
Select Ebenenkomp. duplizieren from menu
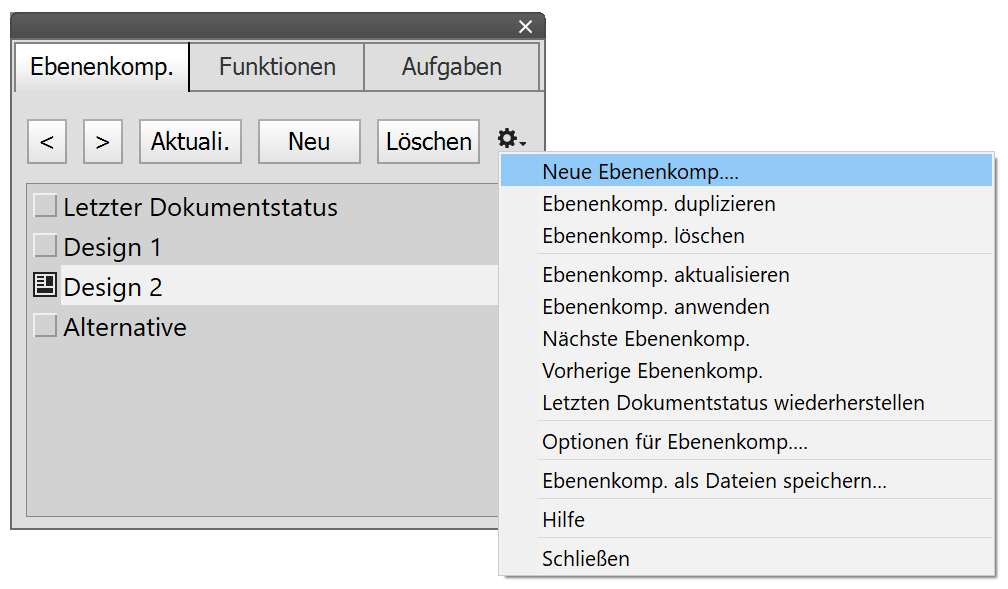pyautogui.click(x=658, y=204)
